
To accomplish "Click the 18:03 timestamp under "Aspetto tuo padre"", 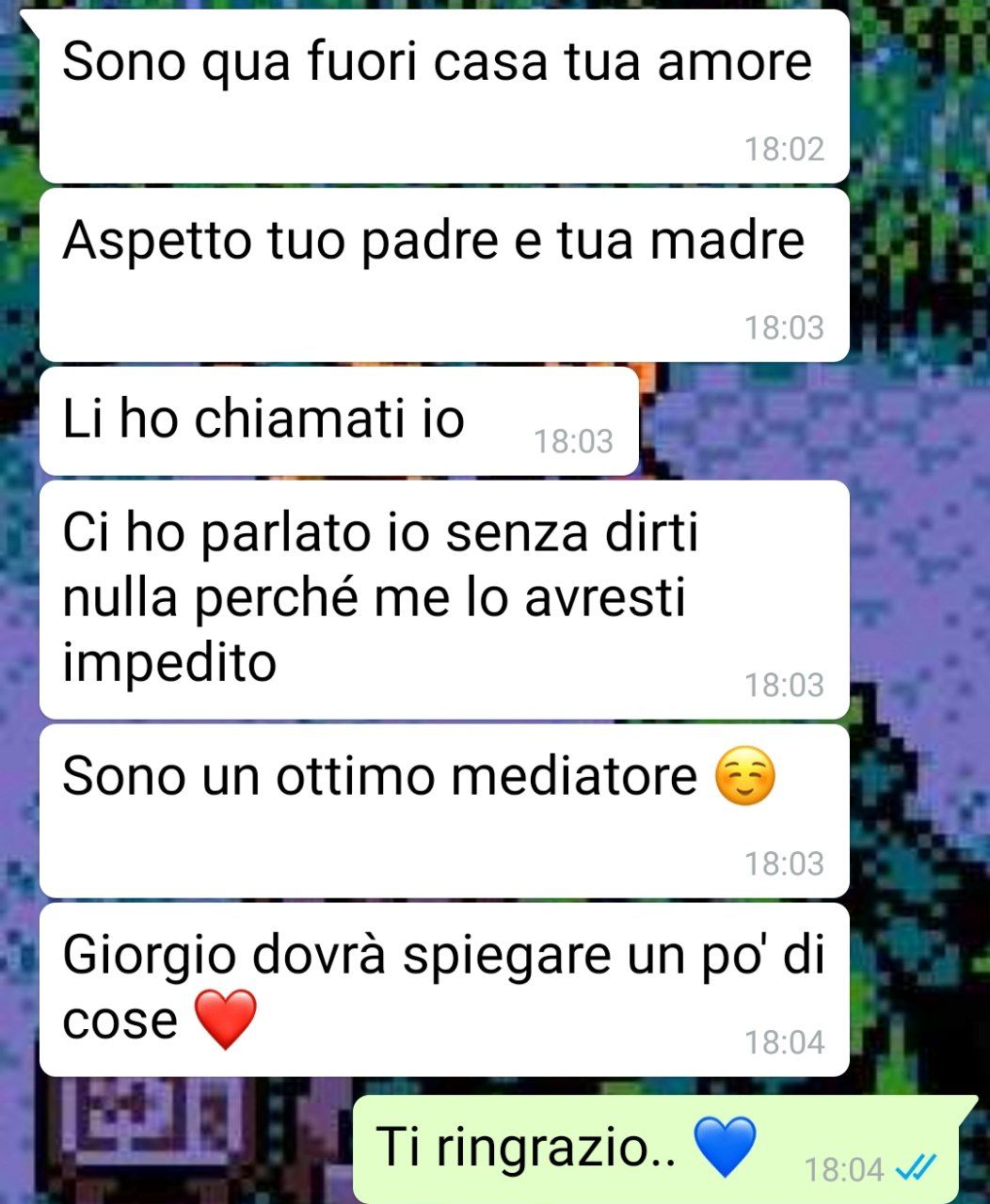I will [784, 327].
